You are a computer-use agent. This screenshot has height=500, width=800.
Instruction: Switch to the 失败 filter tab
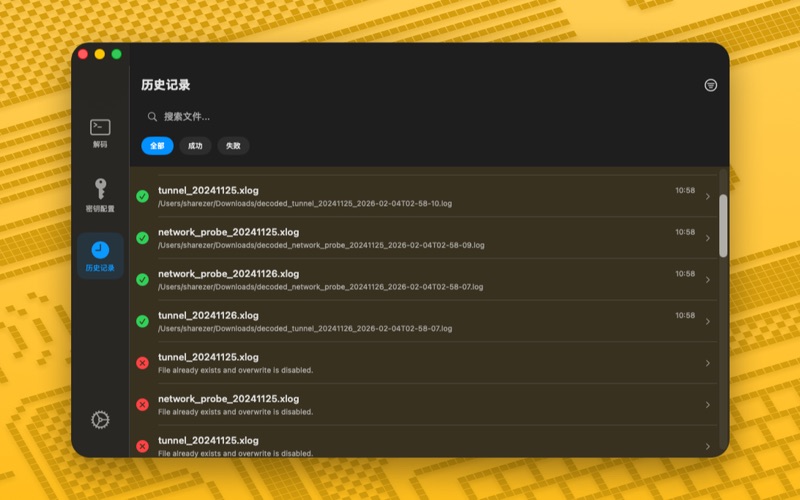pos(233,146)
